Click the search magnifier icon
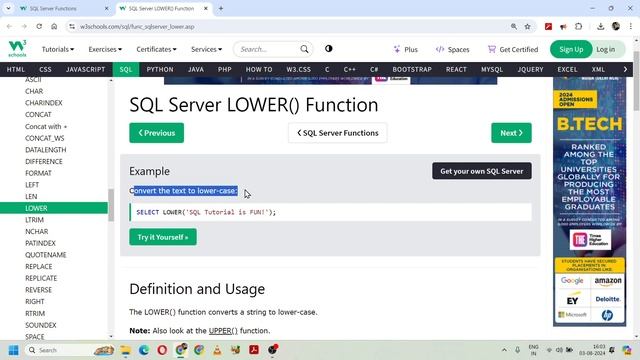640x360 pixels. (304, 49)
